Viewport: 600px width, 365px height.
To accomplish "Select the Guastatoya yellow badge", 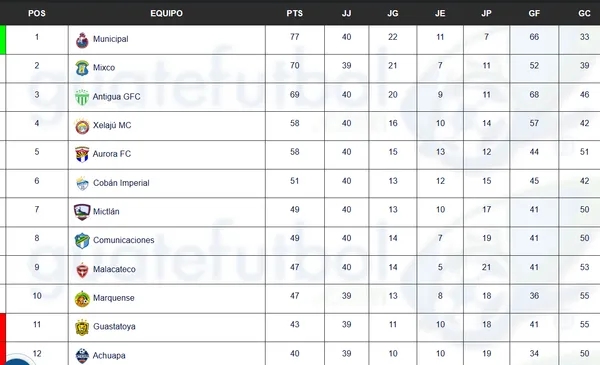I will click(82, 327).
